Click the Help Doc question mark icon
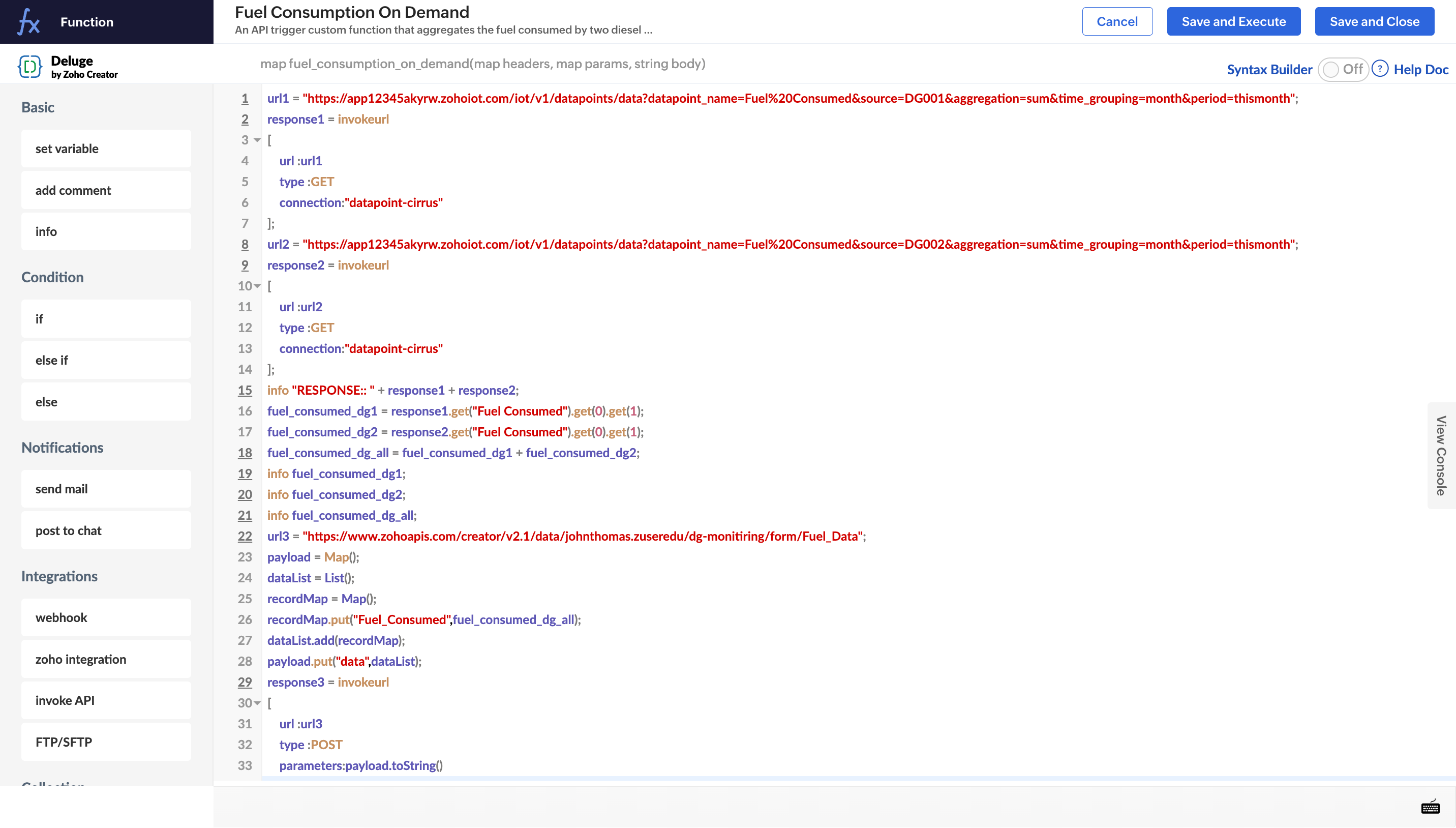Screen dimensions: 1456x828 point(1380,69)
